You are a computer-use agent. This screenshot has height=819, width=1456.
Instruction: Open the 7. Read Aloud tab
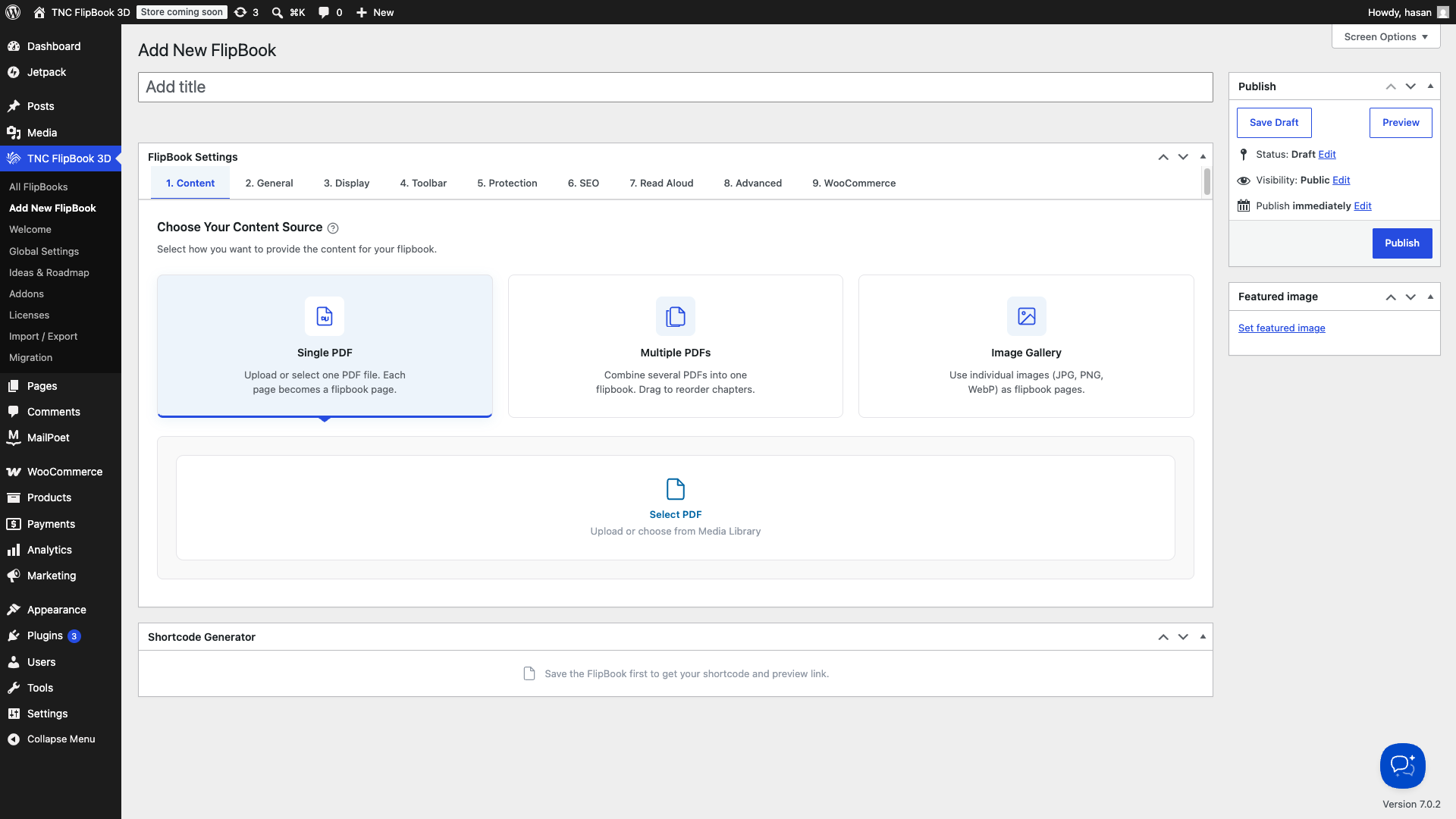(661, 184)
